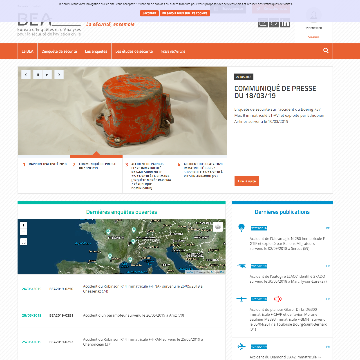Click the first dark square icon beside the header

(x=263, y=23)
